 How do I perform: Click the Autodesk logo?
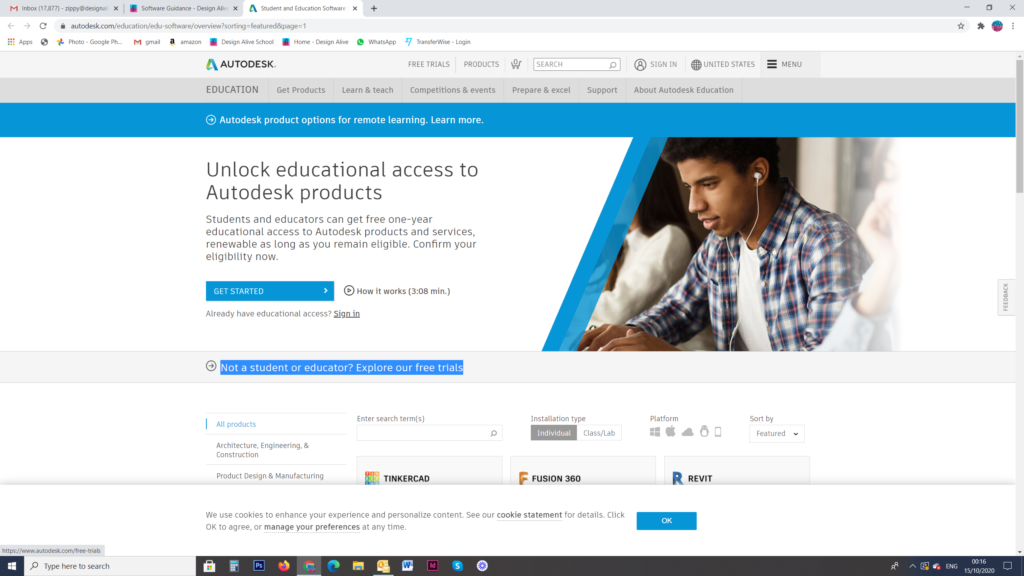tap(240, 64)
